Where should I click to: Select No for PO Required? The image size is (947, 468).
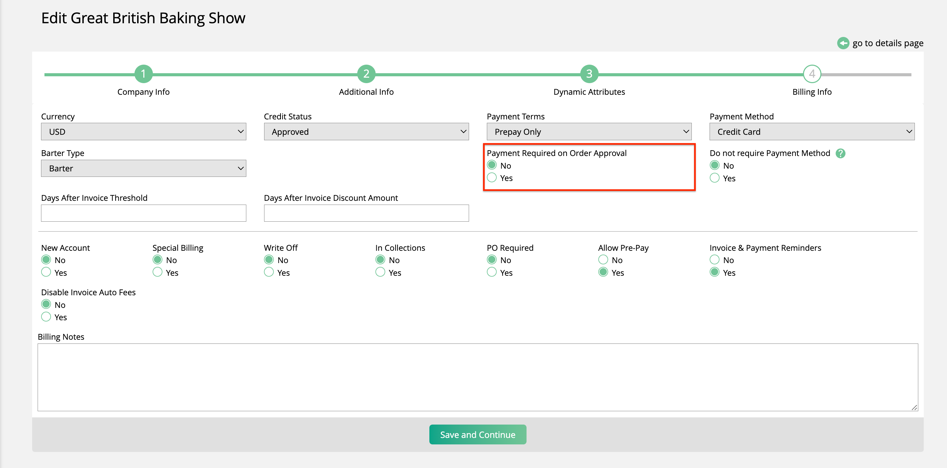[x=492, y=260]
